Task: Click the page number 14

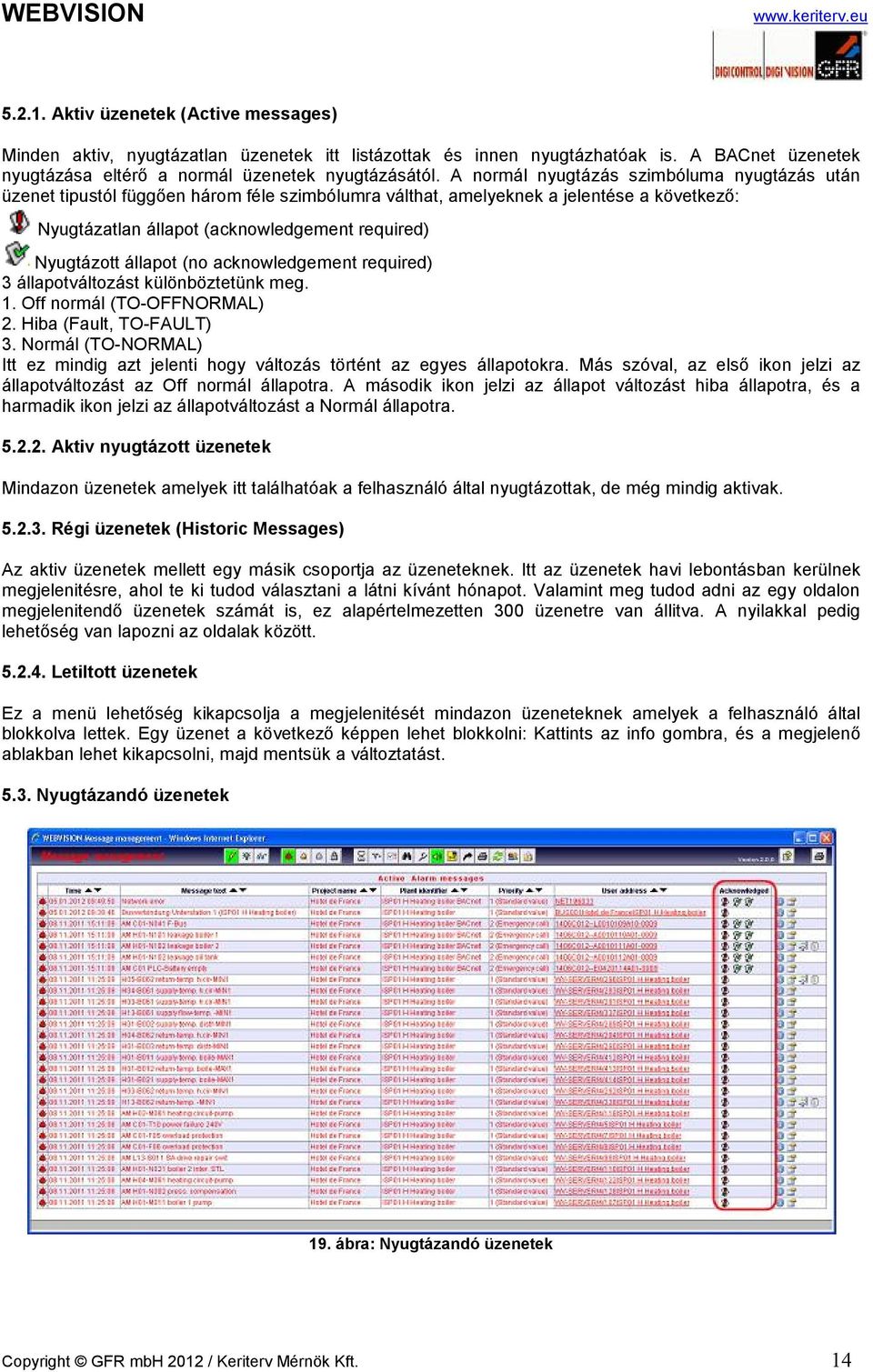Action: pos(842,1359)
